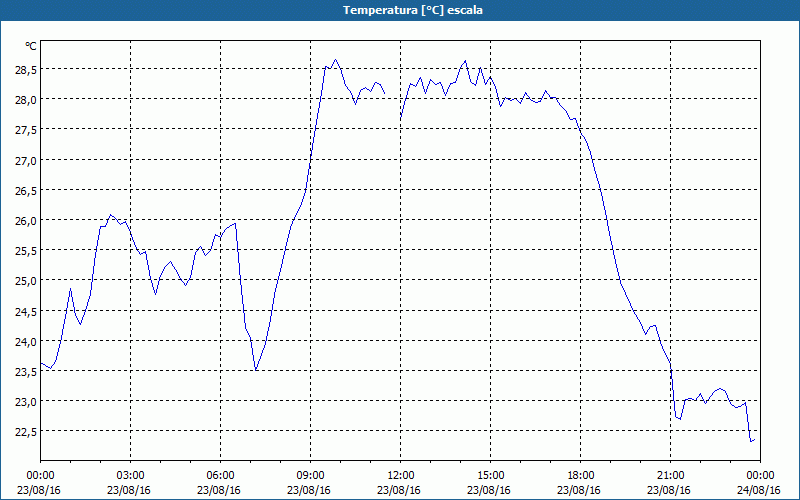
Task: Click the 03:00 time label on the X axis
Action: click(130, 476)
